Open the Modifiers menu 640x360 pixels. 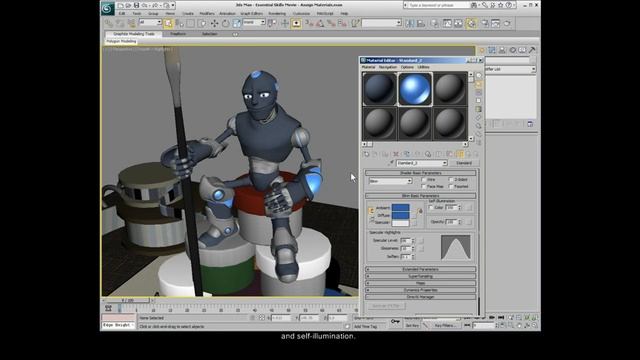(207, 13)
